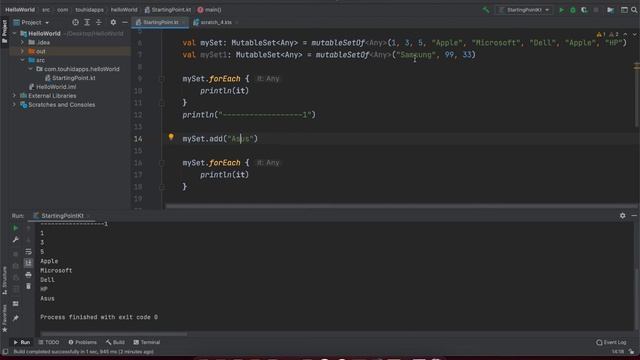Click the layout icon above the pin
The width and height of the screenshot is (640, 360).
click(x=15, y=304)
